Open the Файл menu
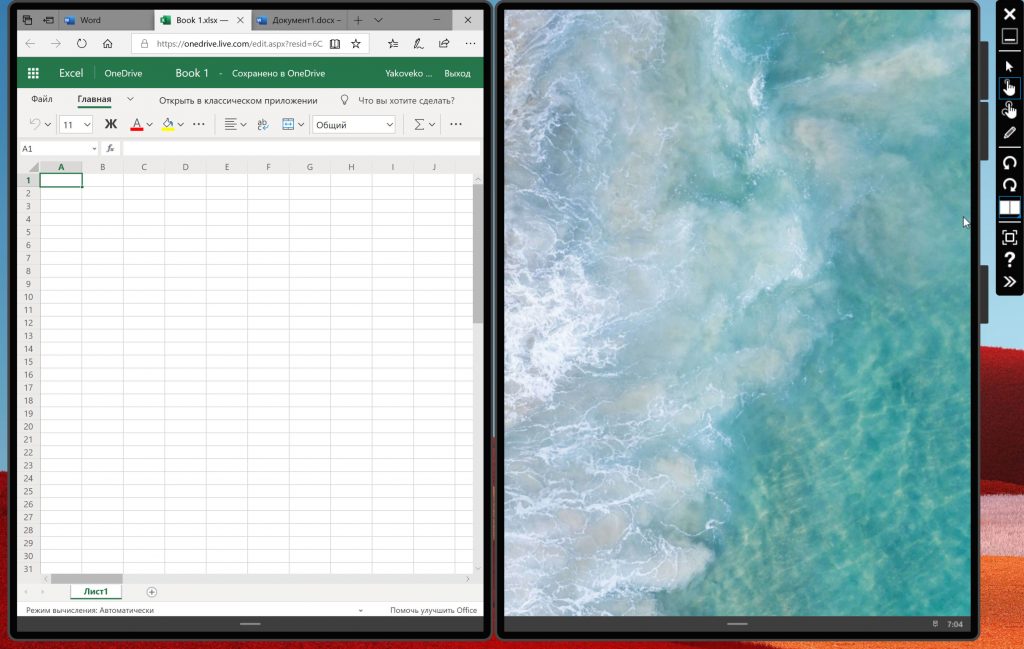Screen dimensions: 1024x649 (x=41, y=100)
